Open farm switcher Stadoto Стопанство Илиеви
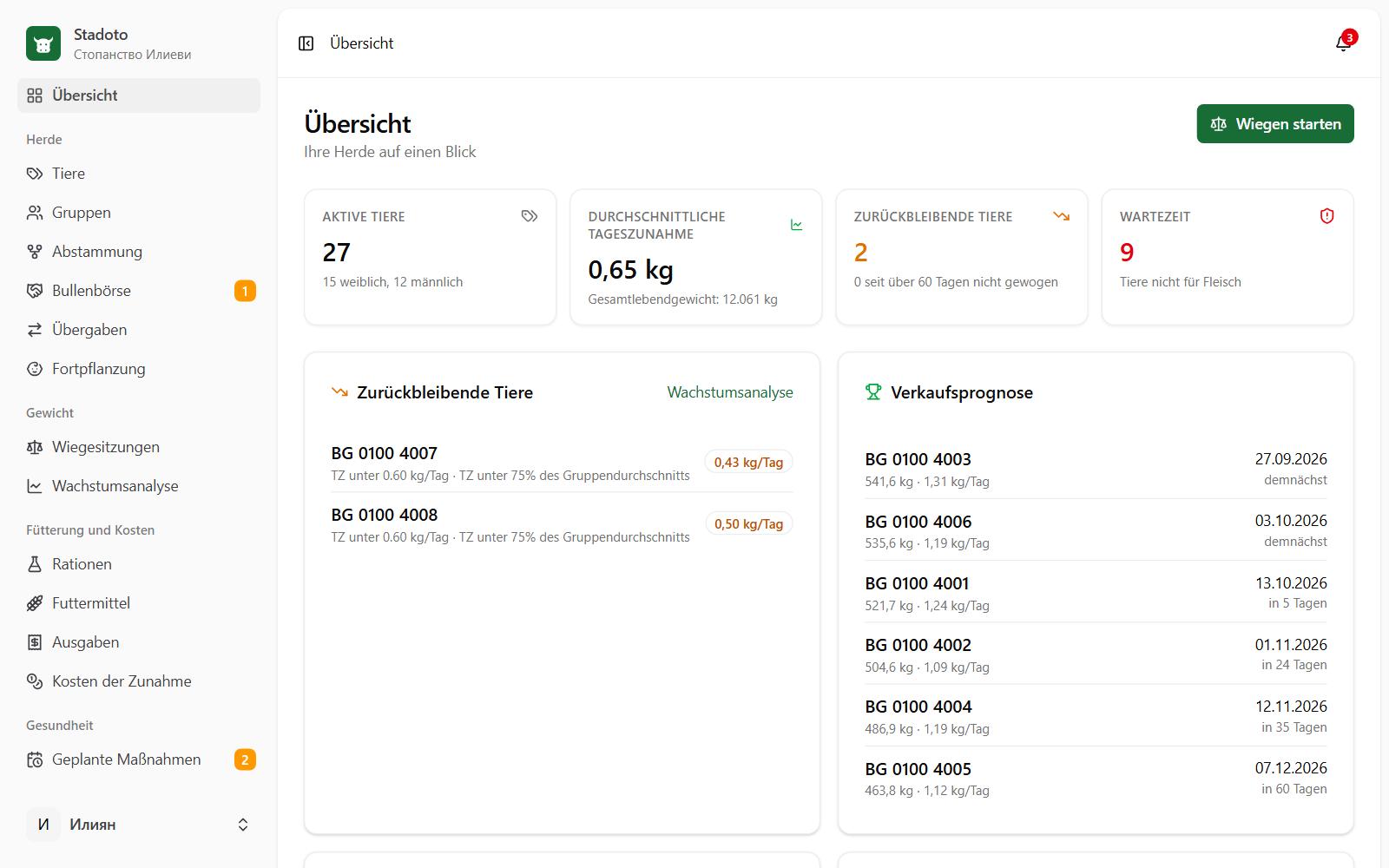Image resolution: width=1389 pixels, height=868 pixels. (x=139, y=43)
